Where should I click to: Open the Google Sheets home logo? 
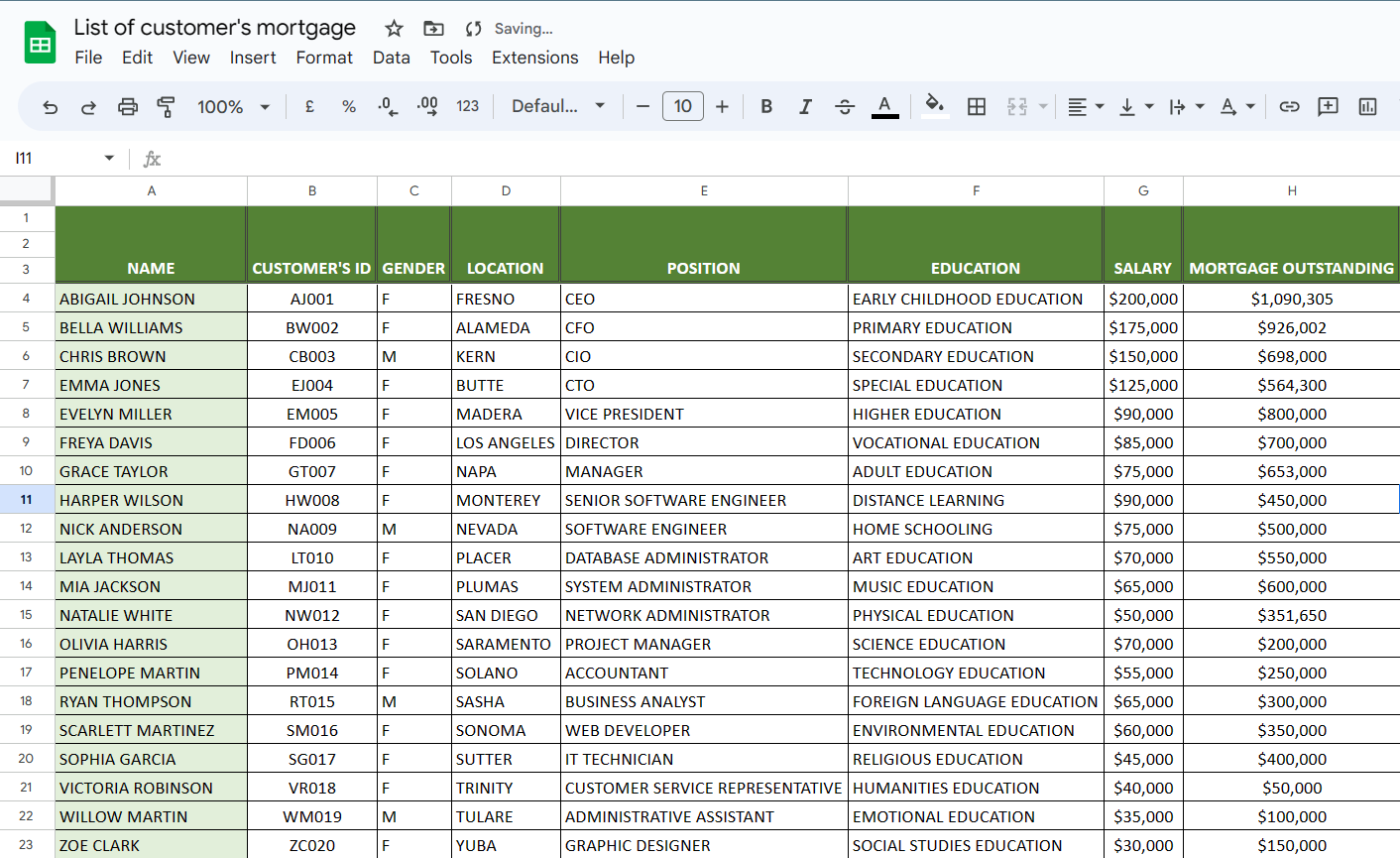(40, 43)
